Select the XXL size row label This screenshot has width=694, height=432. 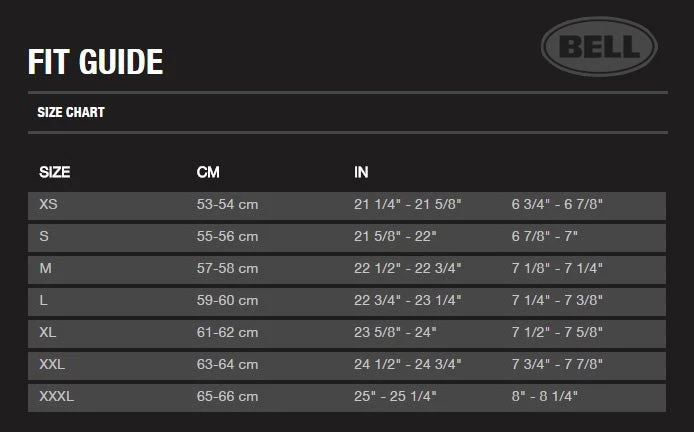(52, 365)
